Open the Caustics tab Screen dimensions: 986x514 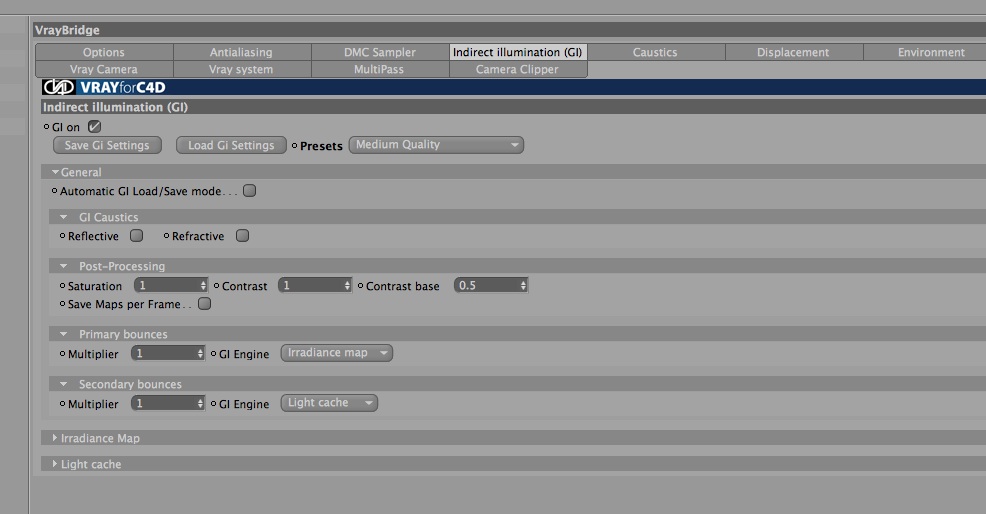[656, 52]
